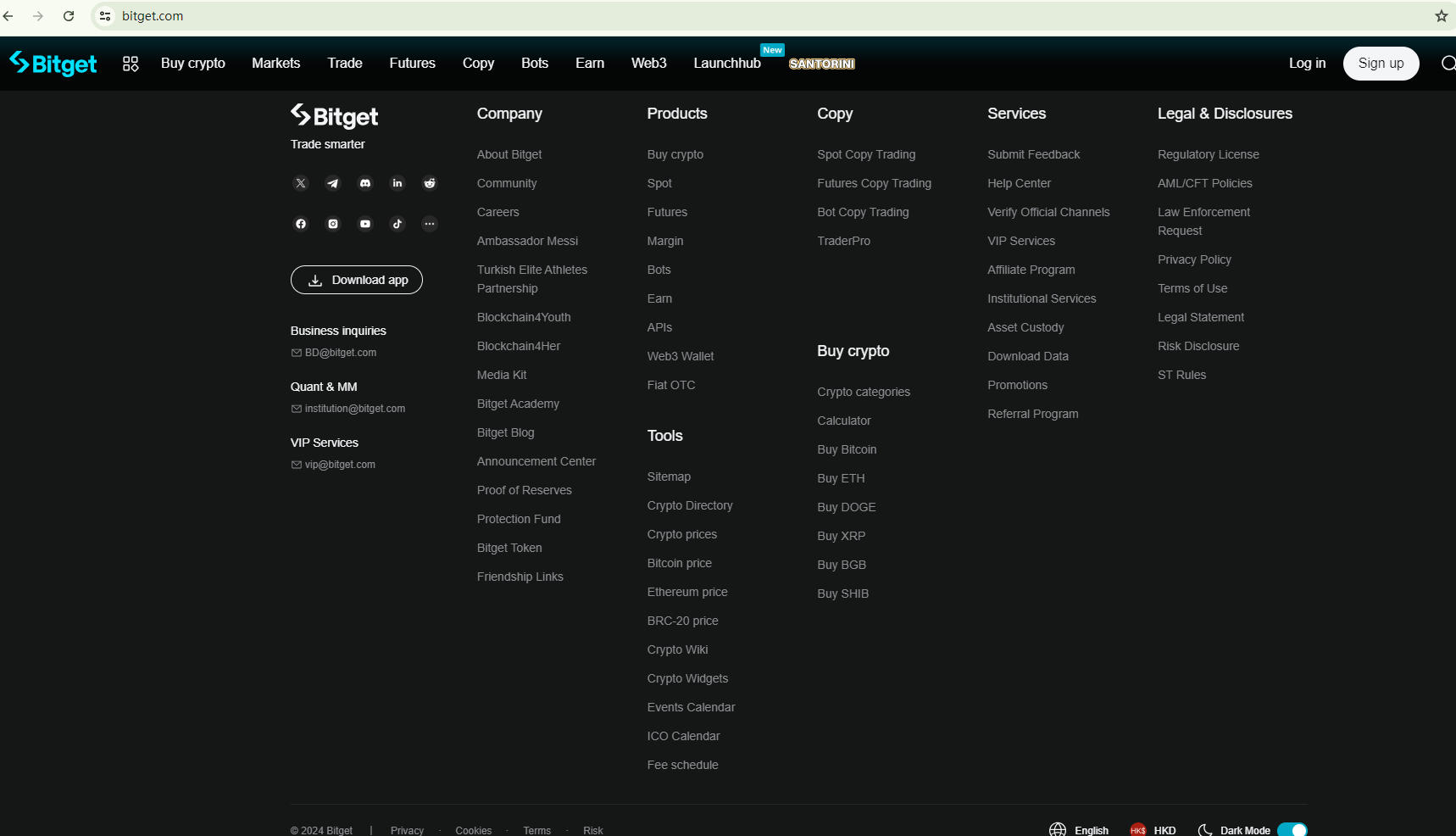The image size is (1456, 836).
Task: Click the TikTok social icon
Action: point(397,224)
